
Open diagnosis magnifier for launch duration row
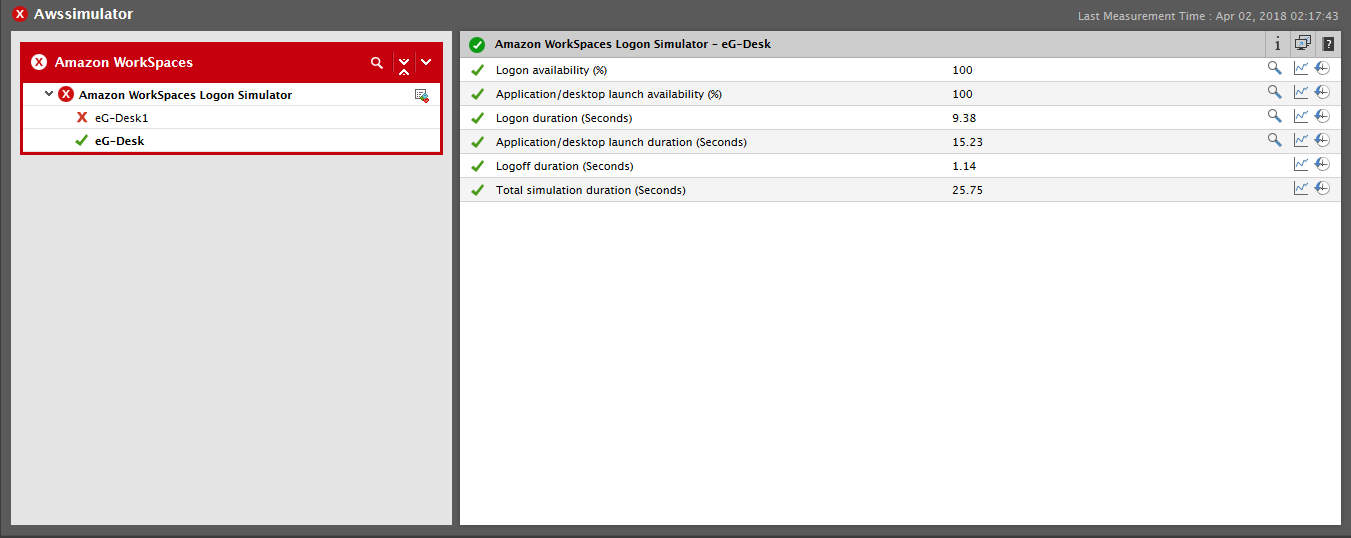pyautogui.click(x=1274, y=140)
